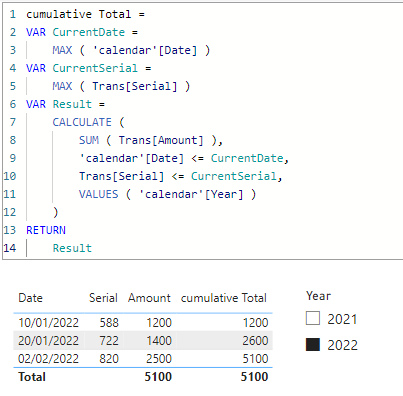
Task: Select the 10/01/2022 date cell
Action: tap(48, 322)
